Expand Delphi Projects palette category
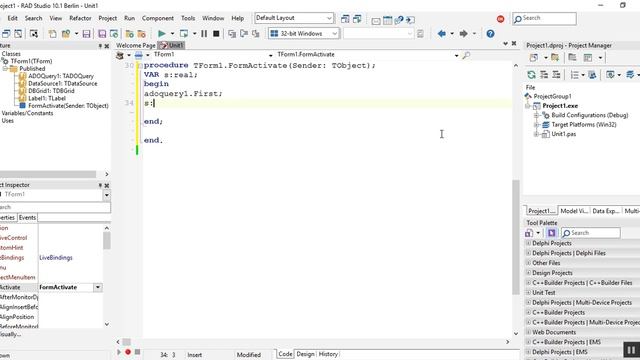Viewport: 640px width, 360px height. point(528,243)
